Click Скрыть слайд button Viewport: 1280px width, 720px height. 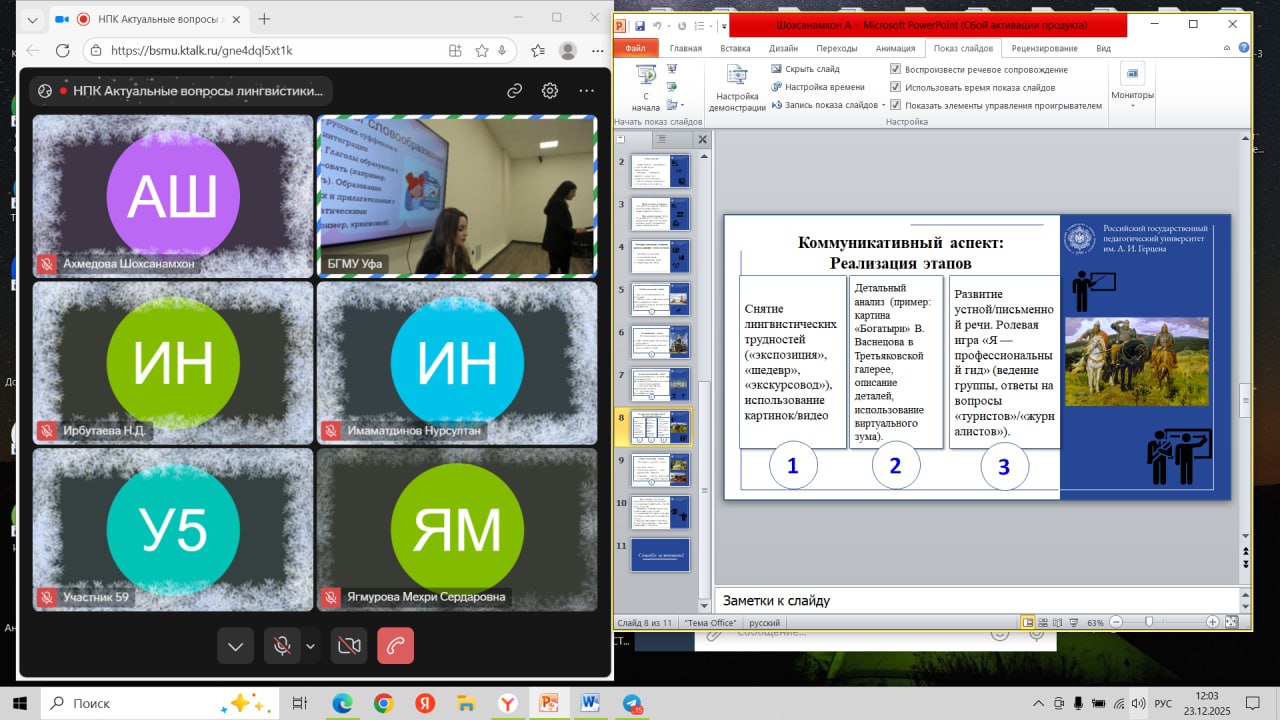coord(805,70)
